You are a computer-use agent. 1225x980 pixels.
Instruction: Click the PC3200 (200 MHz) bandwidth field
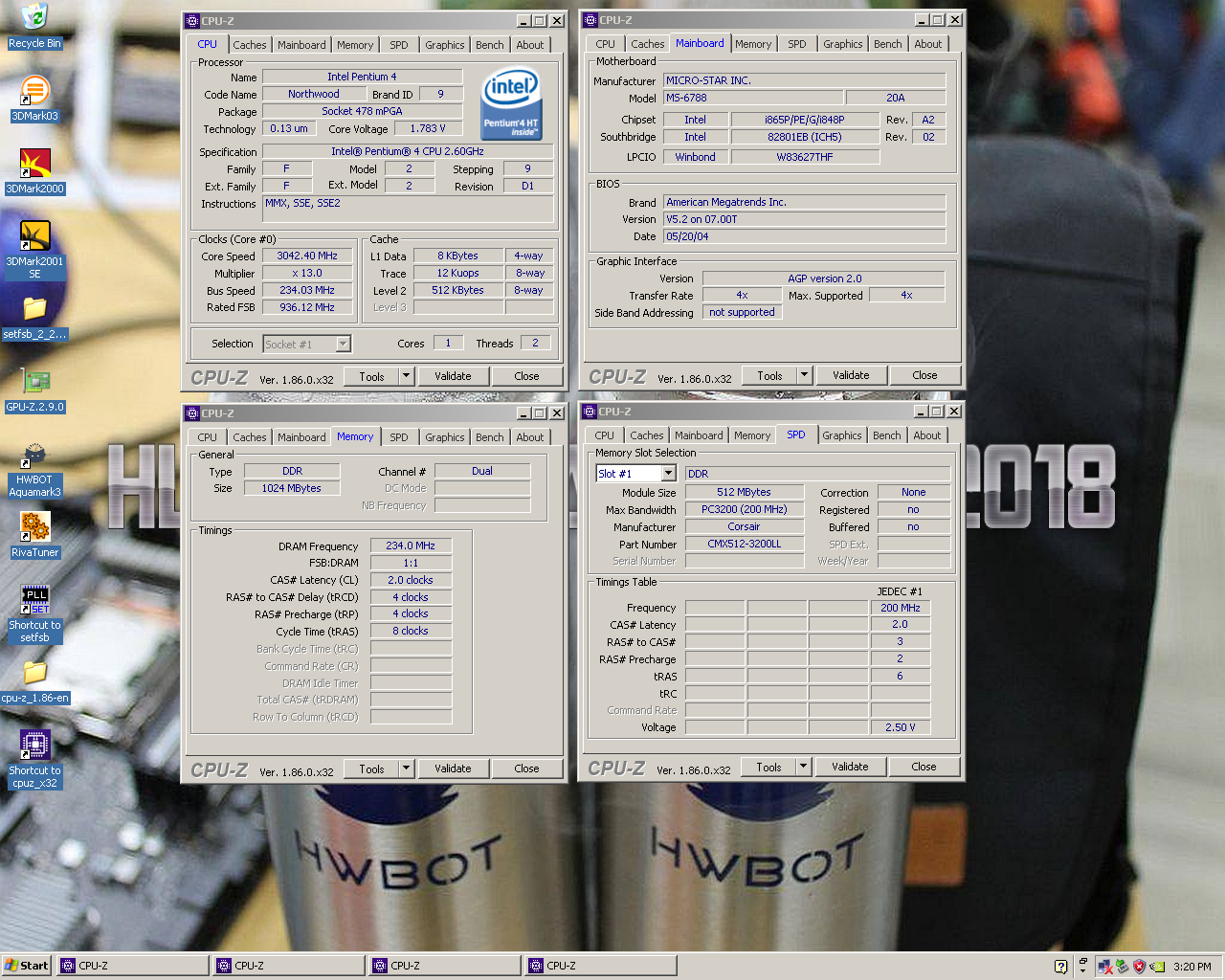tap(745, 509)
